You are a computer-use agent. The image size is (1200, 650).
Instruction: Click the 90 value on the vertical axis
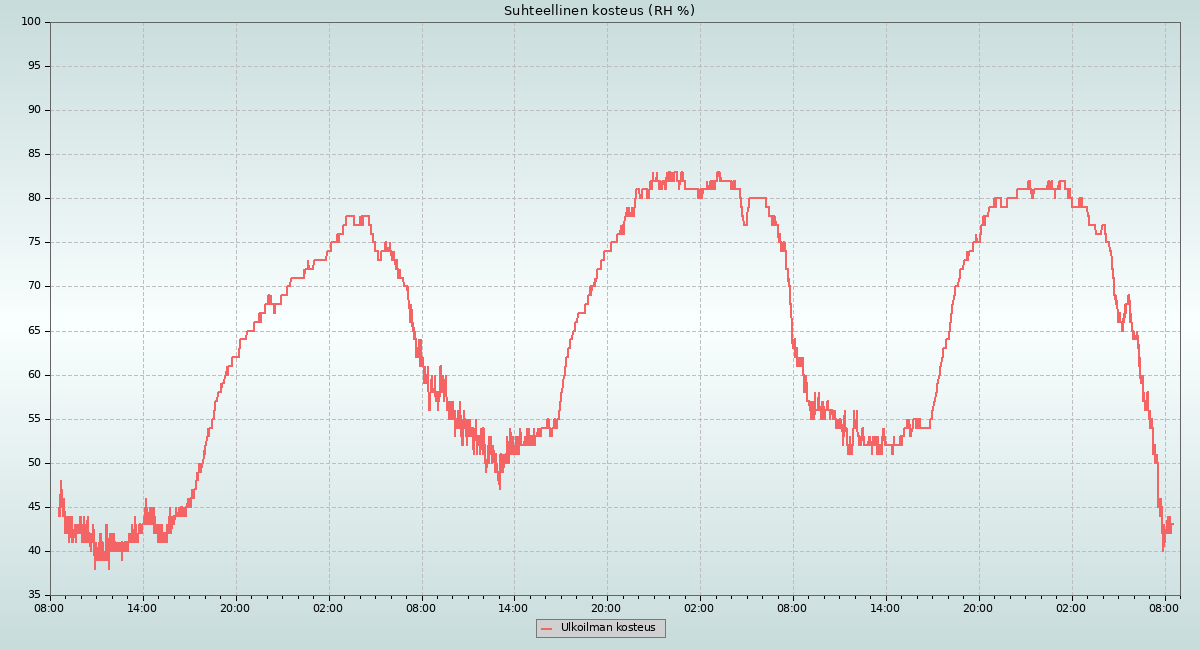pyautogui.click(x=33, y=110)
